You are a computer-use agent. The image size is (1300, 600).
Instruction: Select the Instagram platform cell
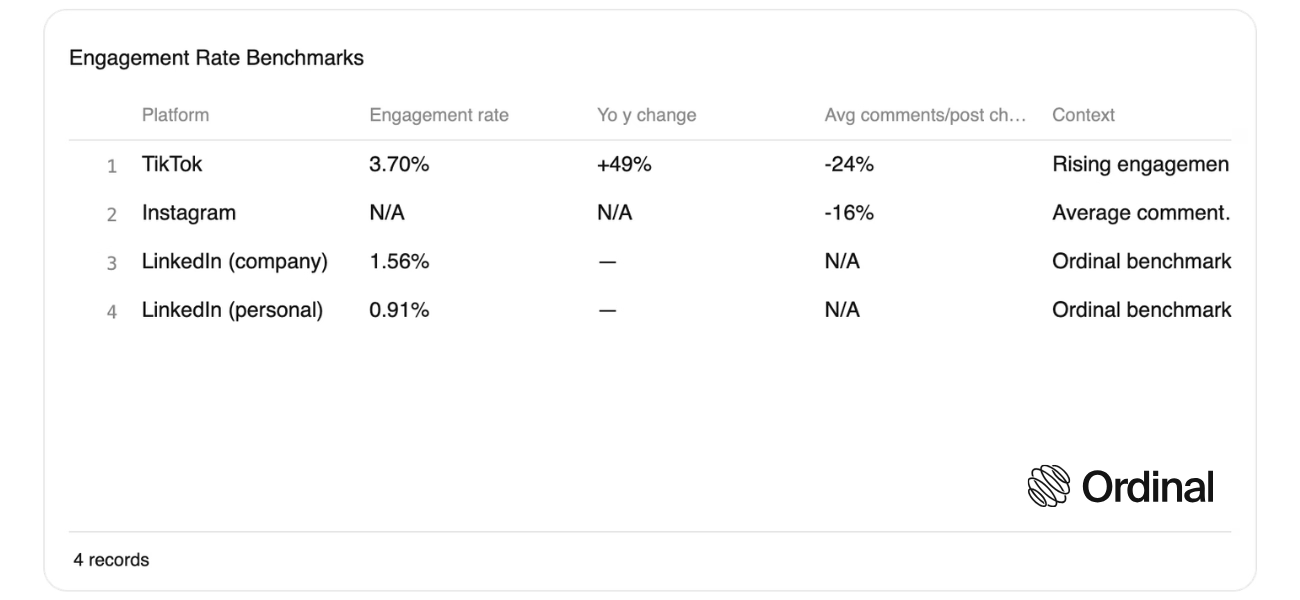[189, 213]
